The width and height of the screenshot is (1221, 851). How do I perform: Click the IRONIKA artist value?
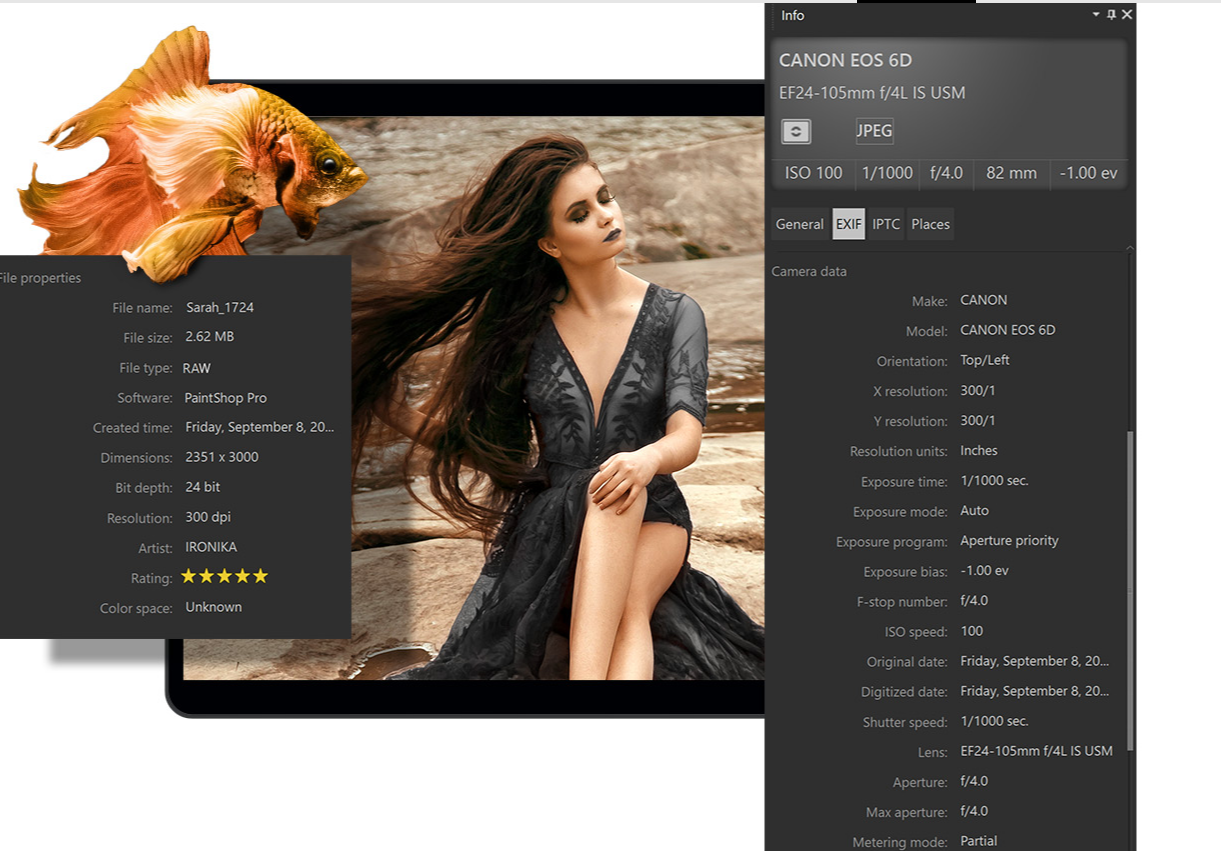pyautogui.click(x=211, y=547)
